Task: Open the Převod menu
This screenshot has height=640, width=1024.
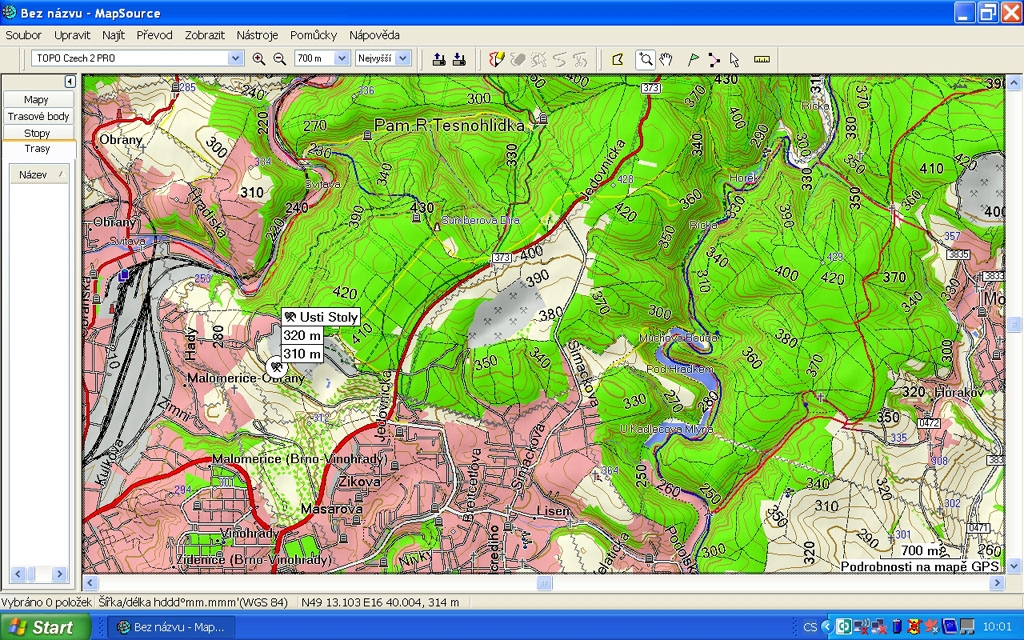Action: point(155,35)
